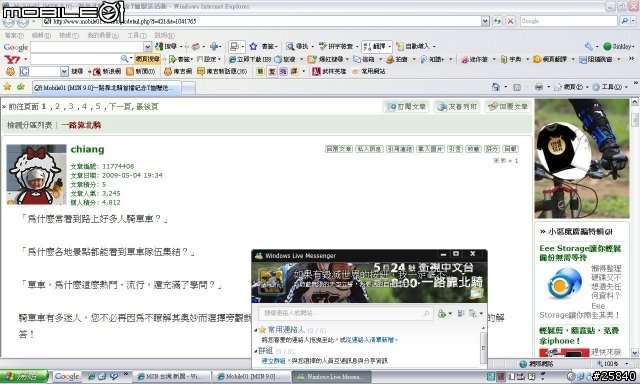Expand the Yahoo toolbar overflow chevron
This screenshot has height=384, width=640.
pos(631,59)
